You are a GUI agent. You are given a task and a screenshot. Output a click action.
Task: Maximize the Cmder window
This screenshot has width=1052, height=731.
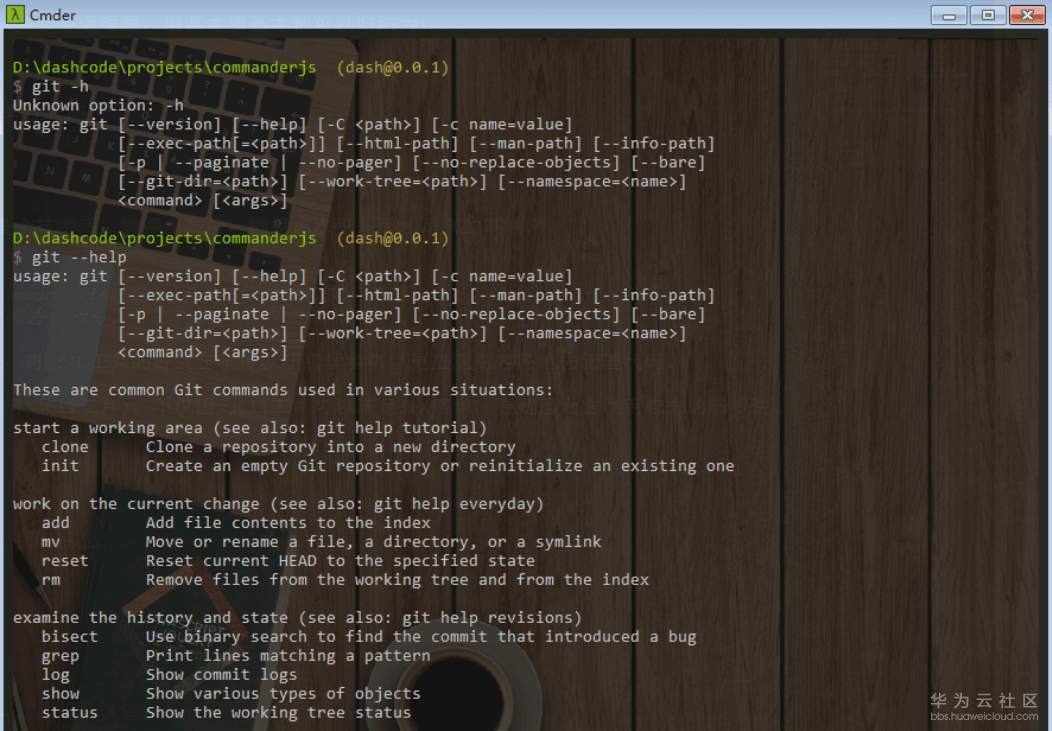point(988,15)
